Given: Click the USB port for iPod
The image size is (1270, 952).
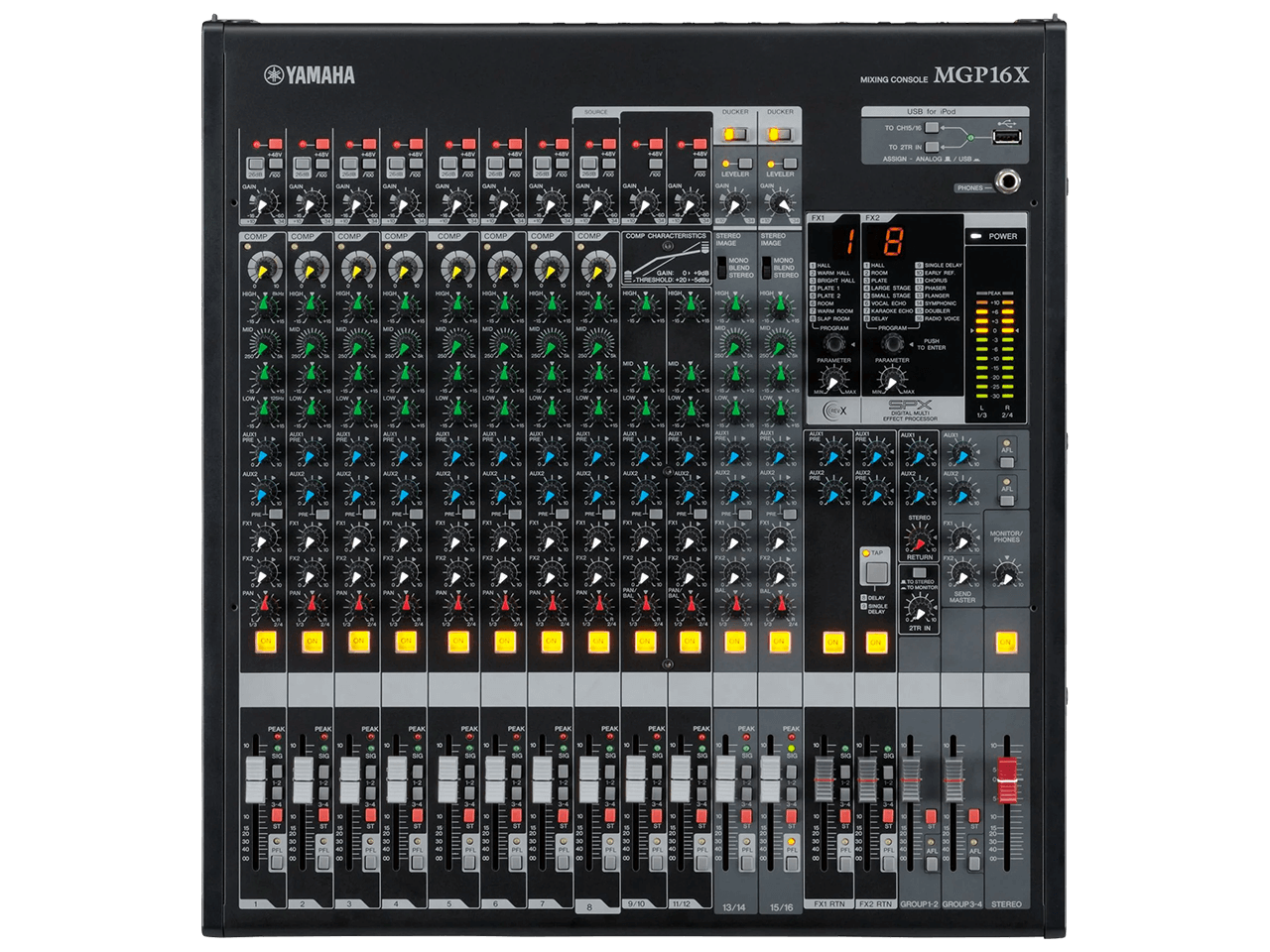Looking at the screenshot, I should pos(1007,137).
